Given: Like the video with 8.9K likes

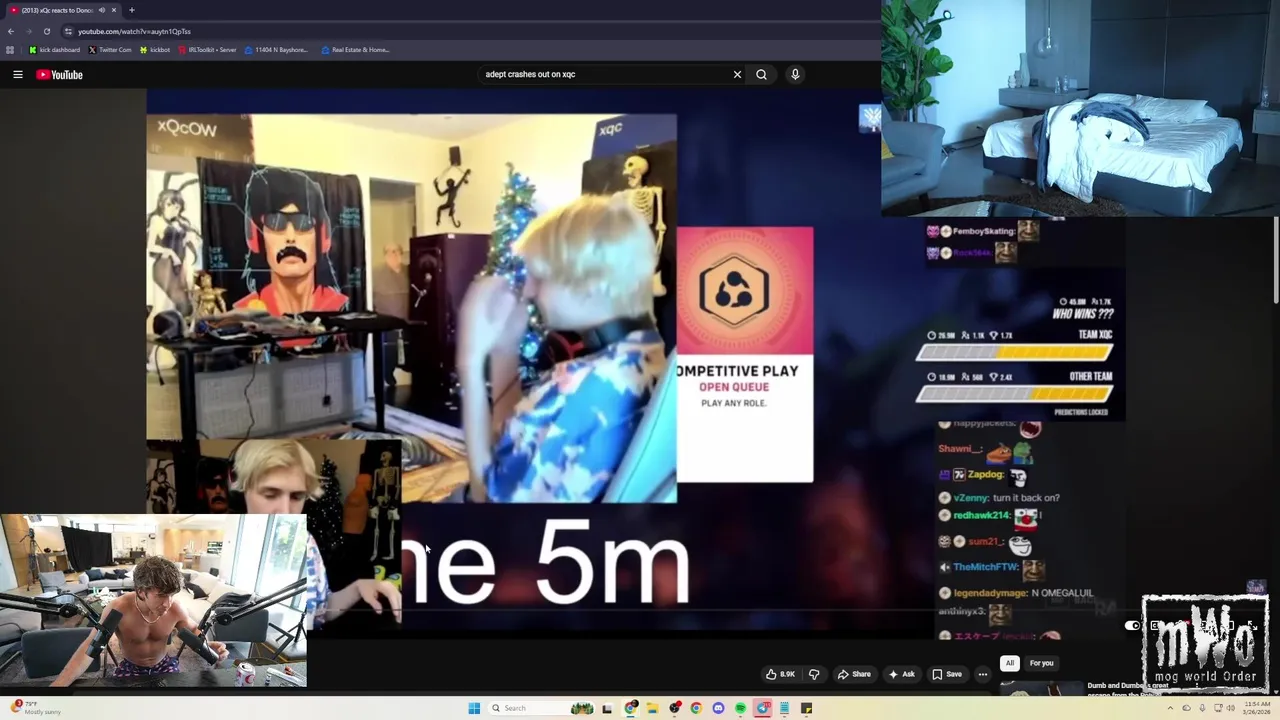Looking at the screenshot, I should (x=780, y=674).
